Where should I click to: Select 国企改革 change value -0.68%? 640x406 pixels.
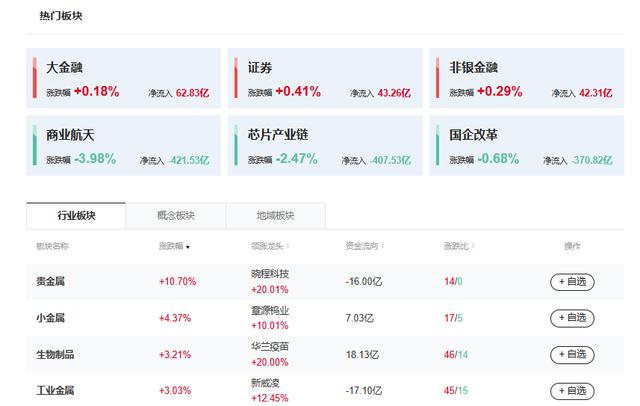pos(498,159)
